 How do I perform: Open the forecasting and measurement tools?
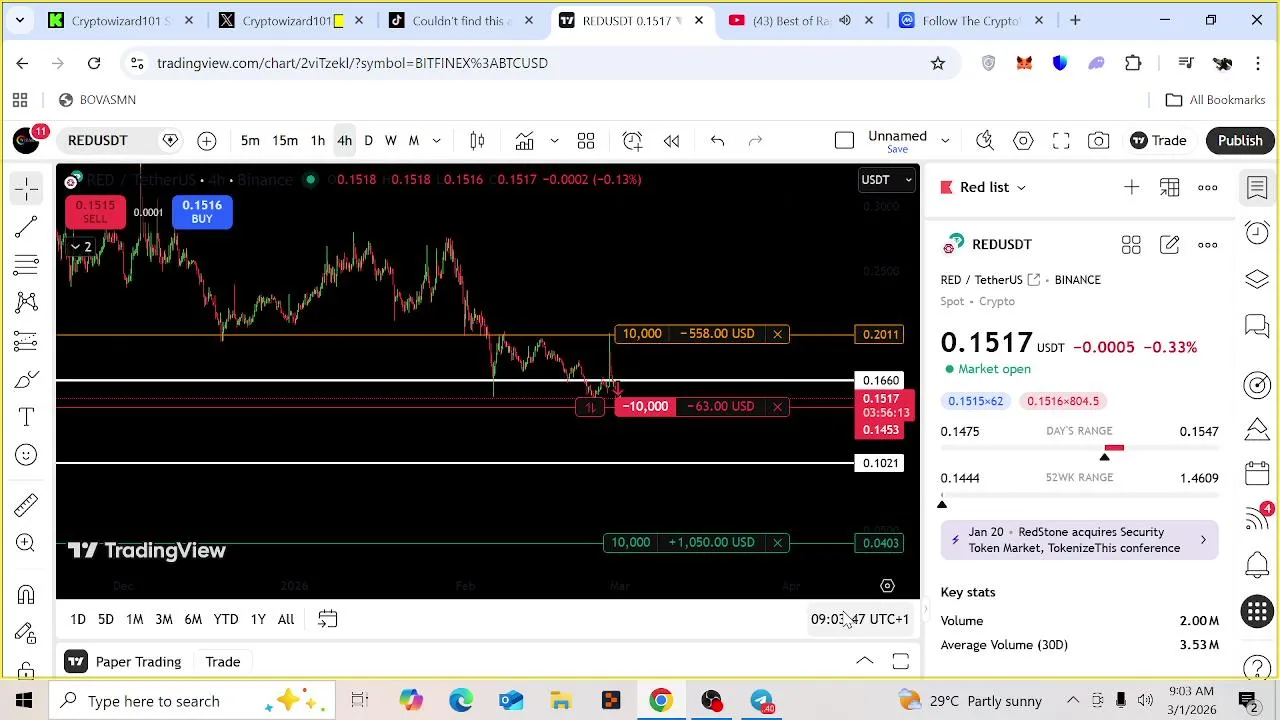tap(27, 341)
